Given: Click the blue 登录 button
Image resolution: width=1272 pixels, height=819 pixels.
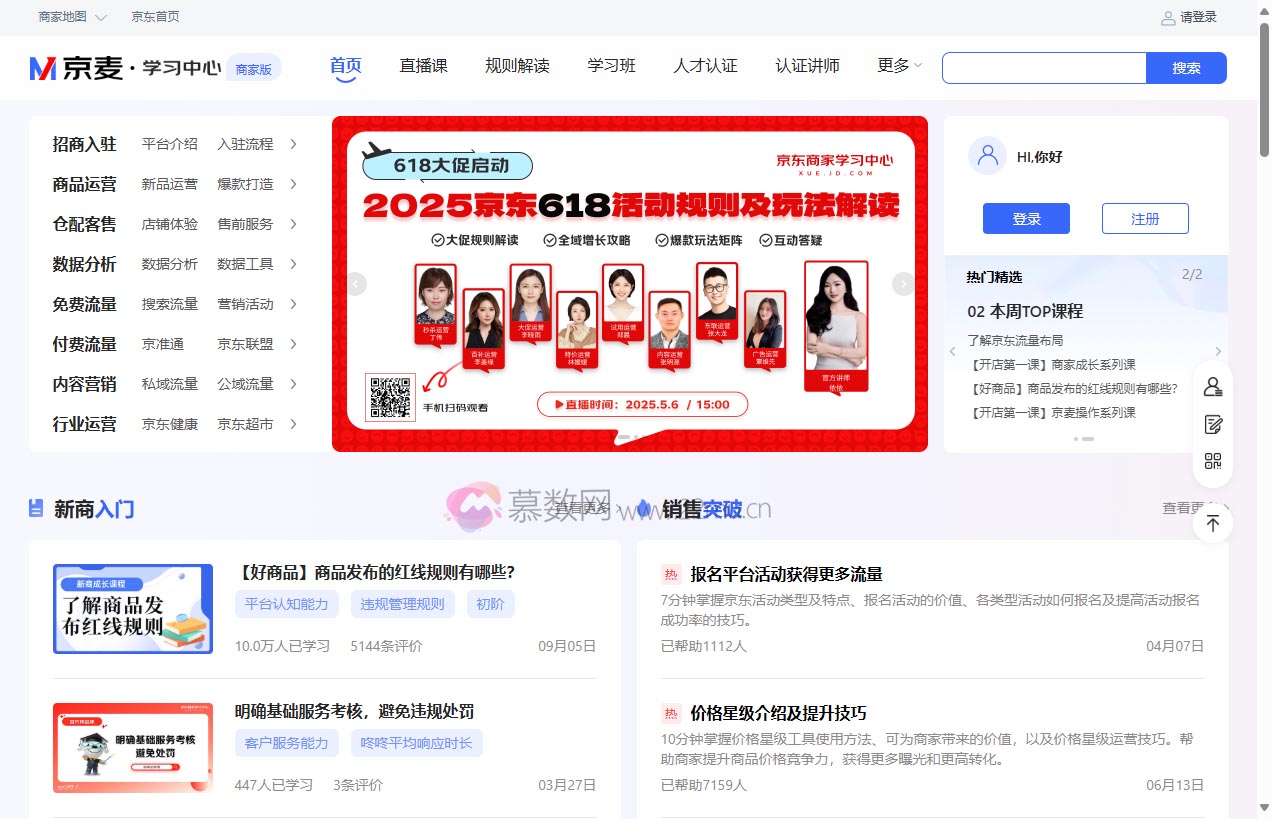Looking at the screenshot, I should click(1026, 218).
